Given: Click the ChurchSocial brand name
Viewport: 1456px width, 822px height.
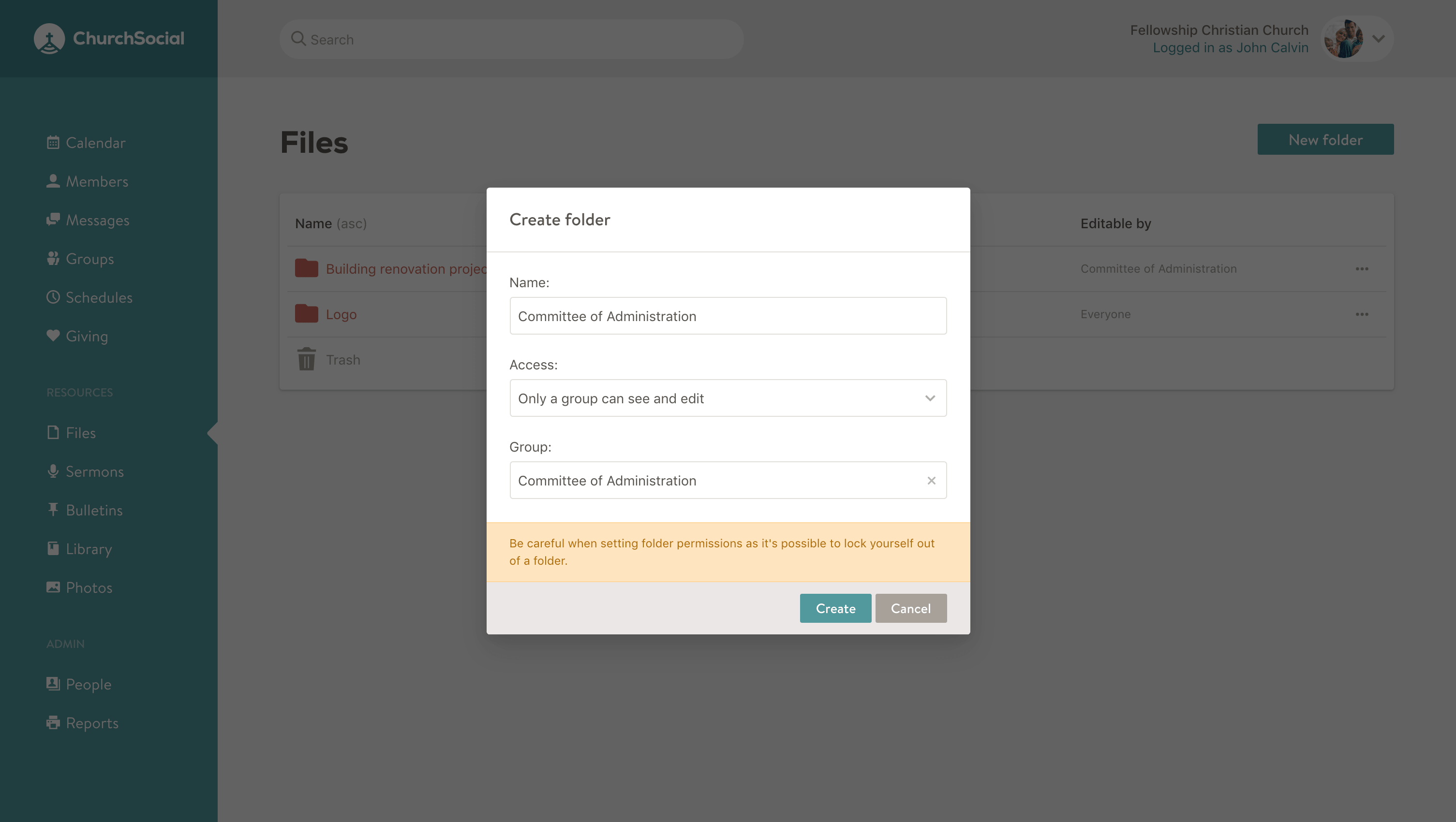Looking at the screenshot, I should point(128,38).
